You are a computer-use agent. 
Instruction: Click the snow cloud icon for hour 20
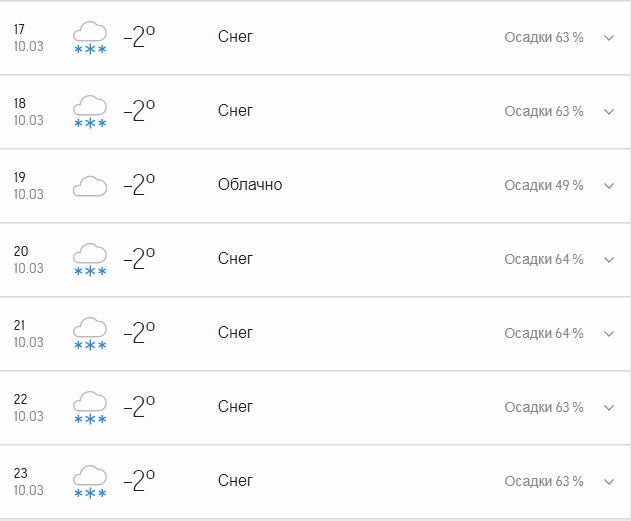tap(90, 260)
